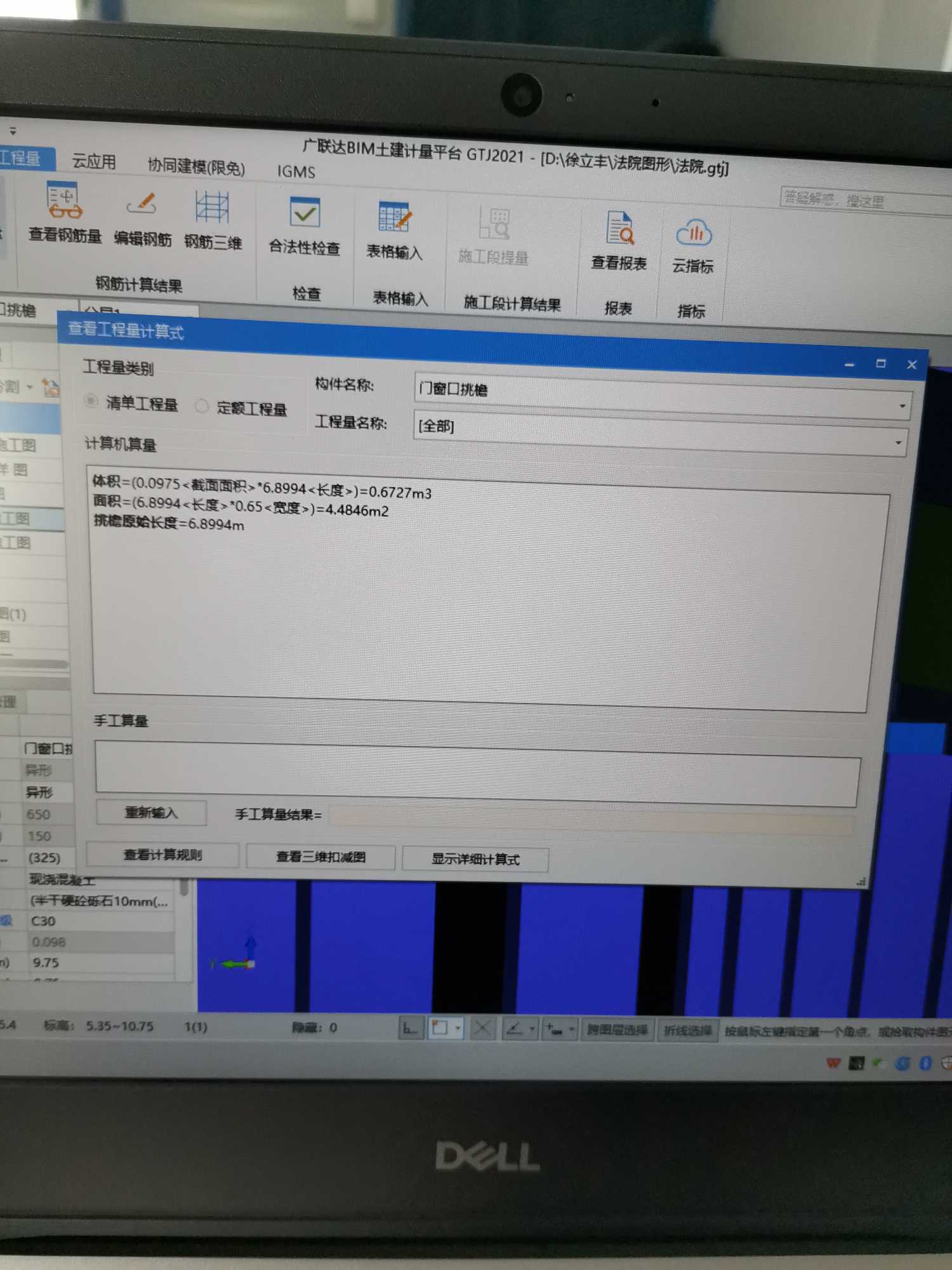Click 查看计算规则 button

[x=162, y=855]
